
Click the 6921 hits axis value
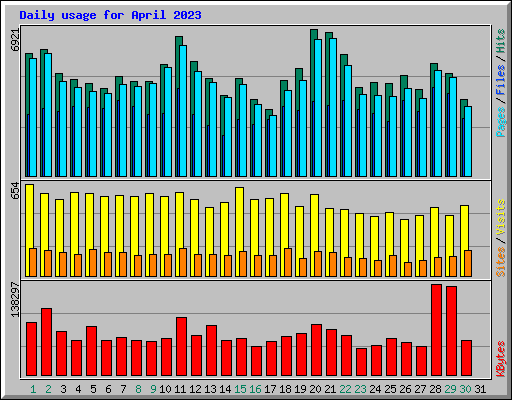click(15, 40)
